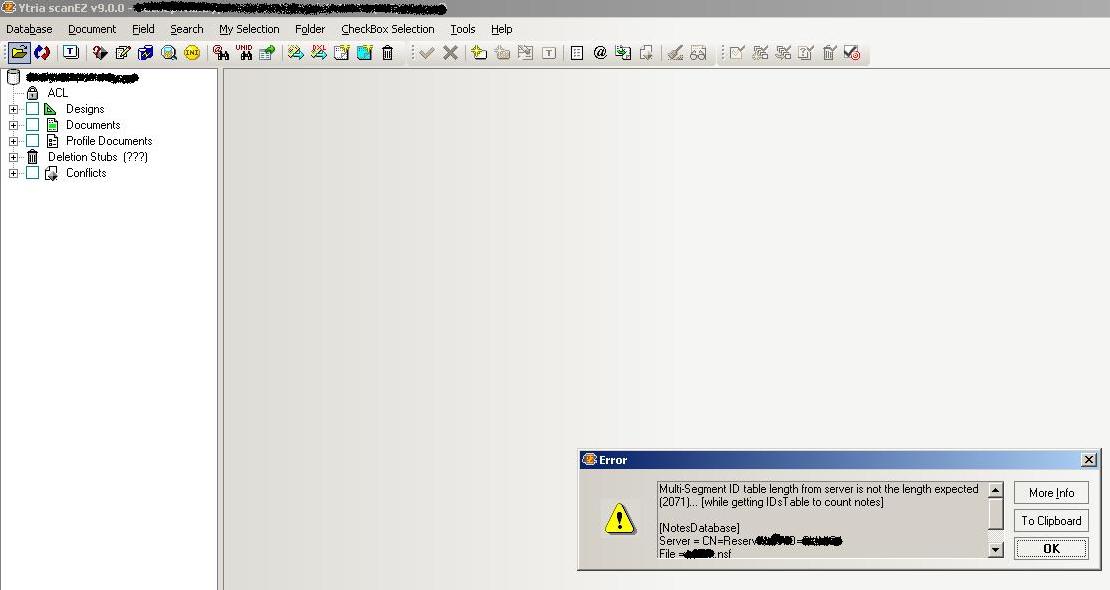Viewport: 1110px width, 590px height.
Task: Tick the Designs checkbox
Action: click(x=33, y=108)
